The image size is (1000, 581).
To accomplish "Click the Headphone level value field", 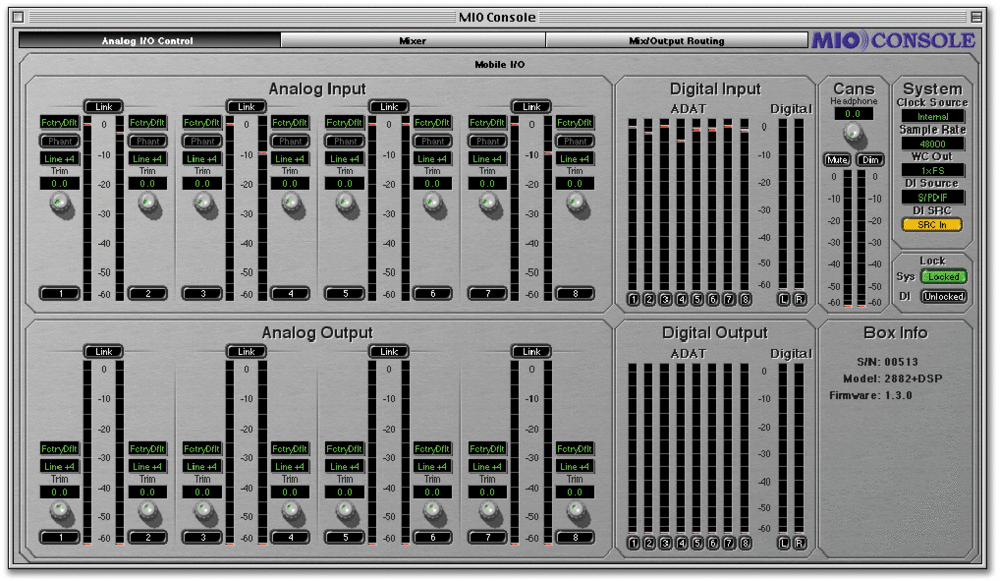I will click(x=853, y=114).
